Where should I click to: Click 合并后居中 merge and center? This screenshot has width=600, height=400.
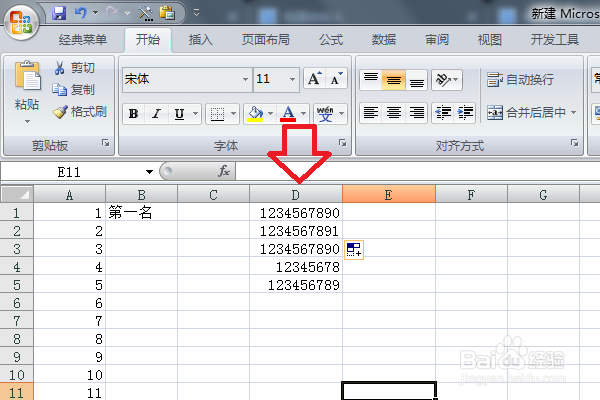526,113
